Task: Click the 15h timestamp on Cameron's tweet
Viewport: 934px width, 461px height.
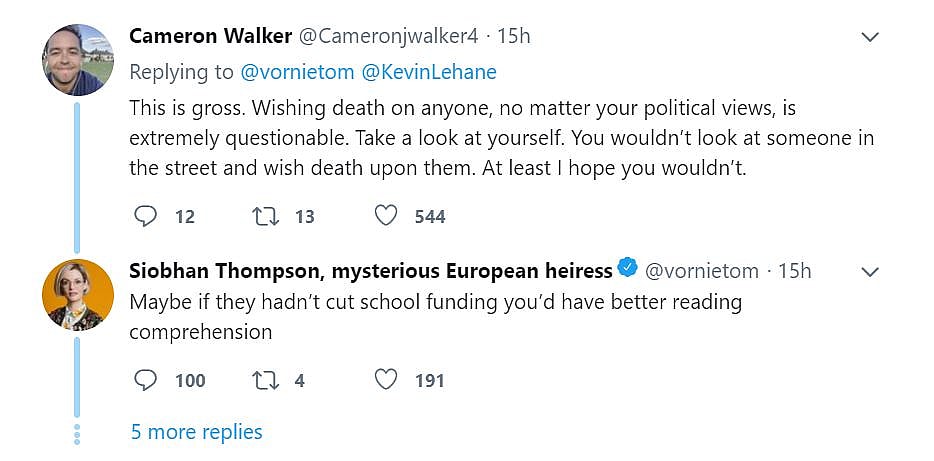Action: point(513,37)
